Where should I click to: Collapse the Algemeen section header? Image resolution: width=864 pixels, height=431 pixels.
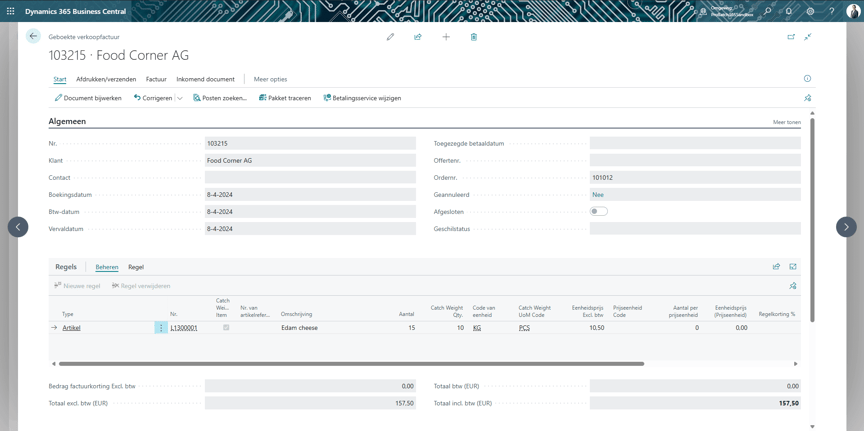tap(67, 121)
